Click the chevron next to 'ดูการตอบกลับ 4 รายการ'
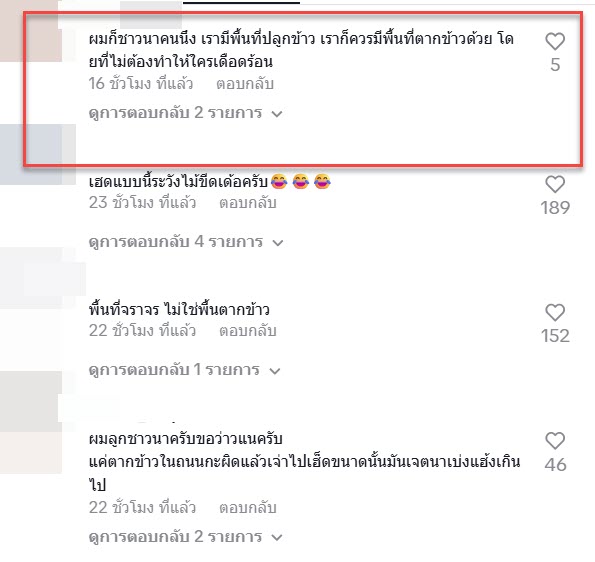 tap(278, 243)
